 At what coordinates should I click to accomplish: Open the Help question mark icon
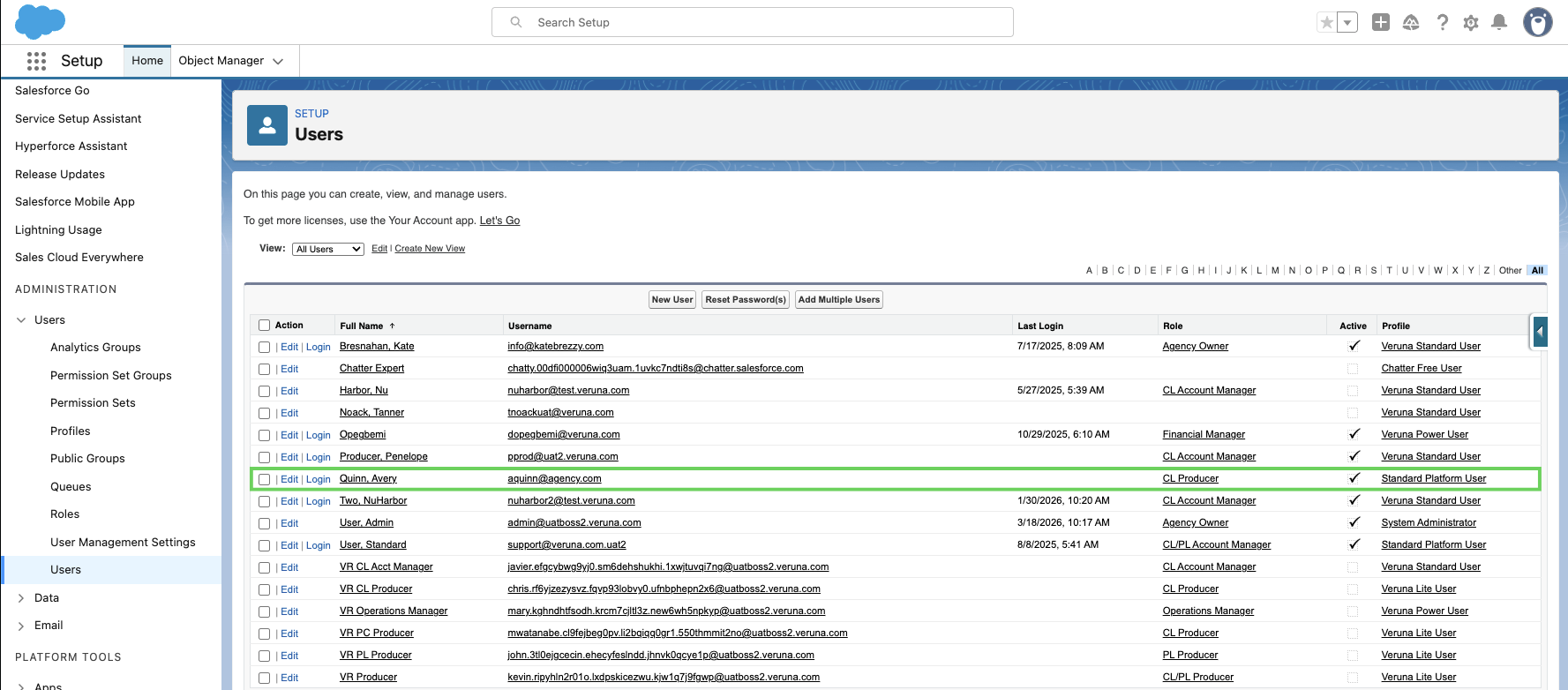click(1442, 23)
